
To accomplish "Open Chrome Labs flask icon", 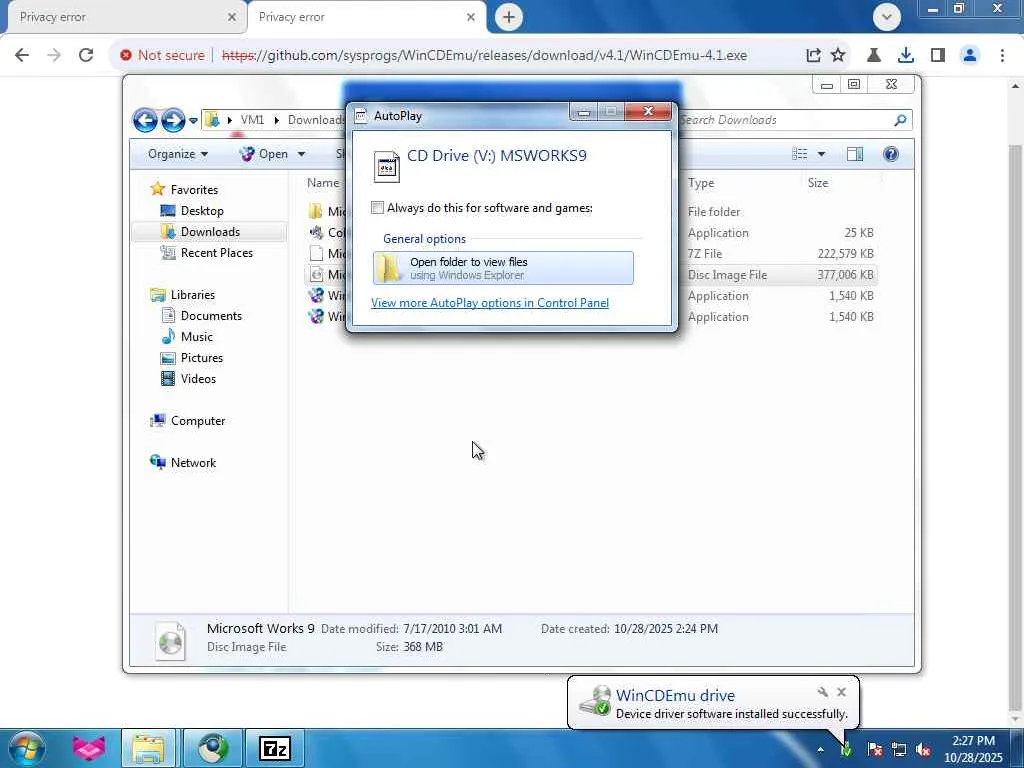I will [874, 56].
